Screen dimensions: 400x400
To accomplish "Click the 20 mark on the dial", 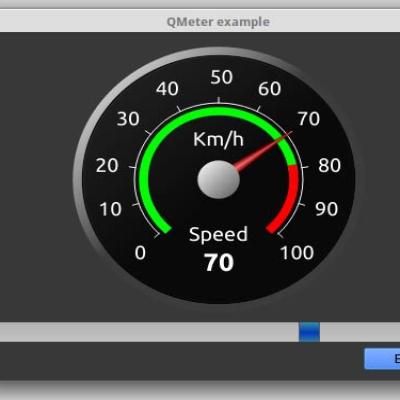I will pyautogui.click(x=107, y=166).
